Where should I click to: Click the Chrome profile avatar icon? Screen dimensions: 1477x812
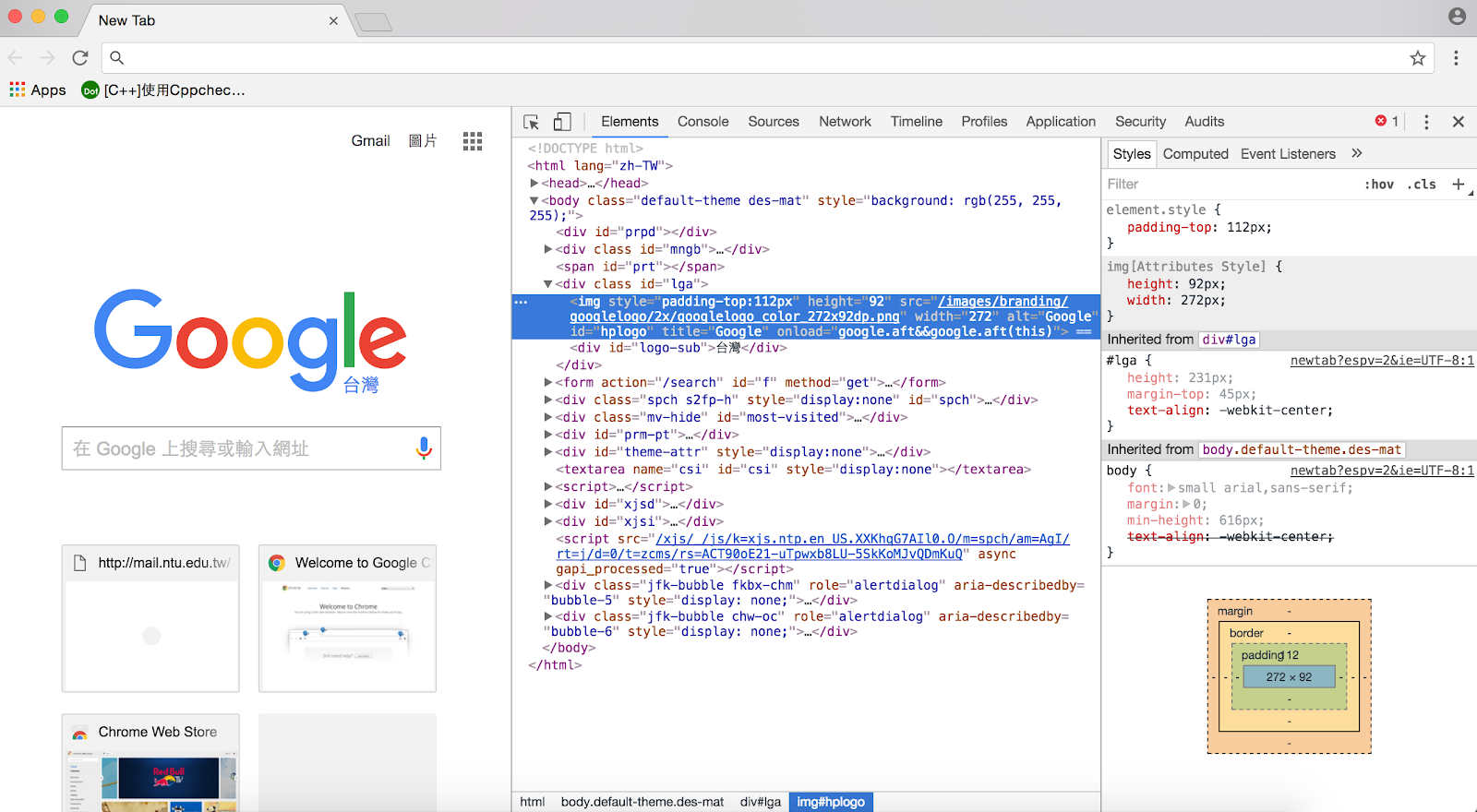pos(1457,16)
